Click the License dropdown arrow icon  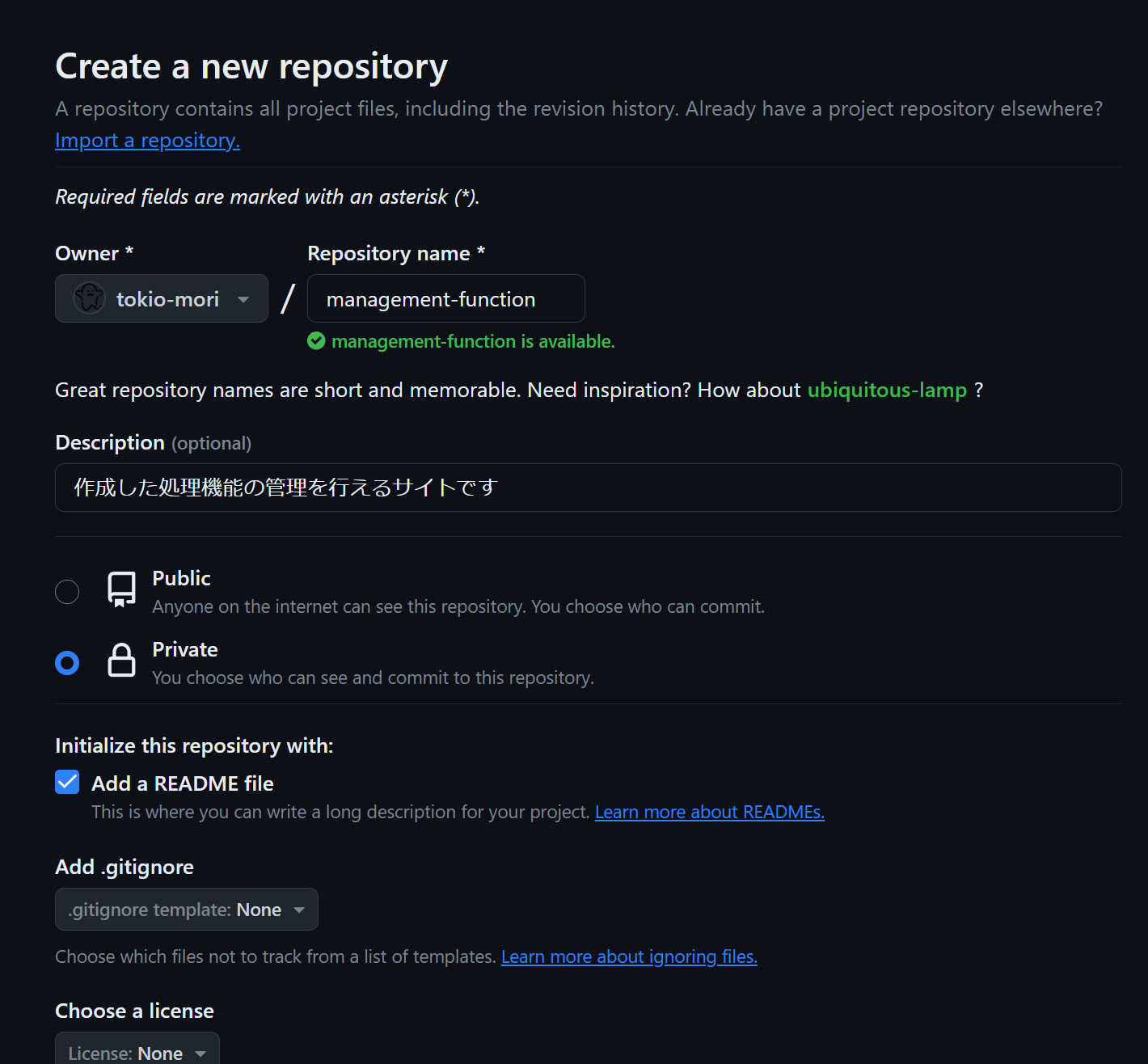pyautogui.click(x=199, y=1053)
